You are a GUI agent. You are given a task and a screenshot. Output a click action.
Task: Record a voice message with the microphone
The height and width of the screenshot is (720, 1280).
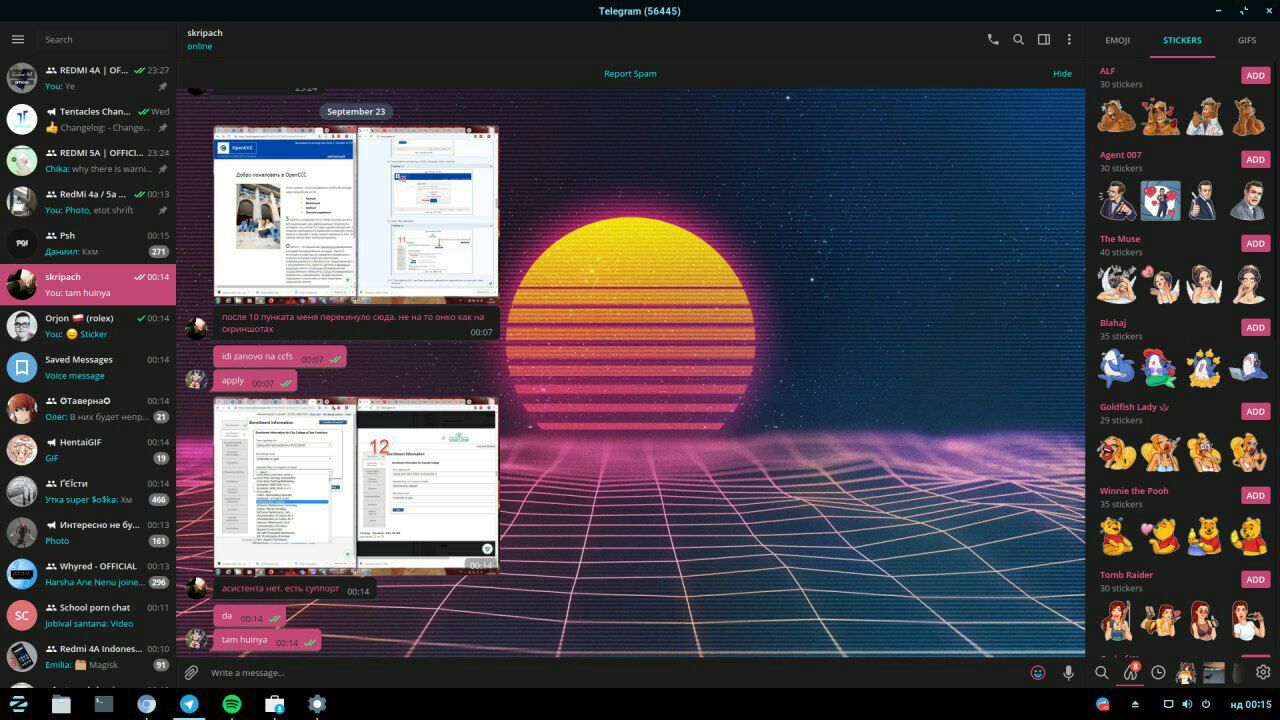pyautogui.click(x=1068, y=673)
